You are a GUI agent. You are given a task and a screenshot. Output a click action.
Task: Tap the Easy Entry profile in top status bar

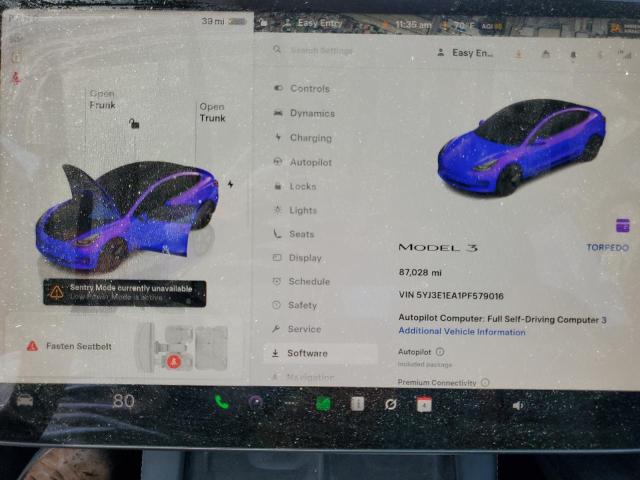(x=313, y=23)
